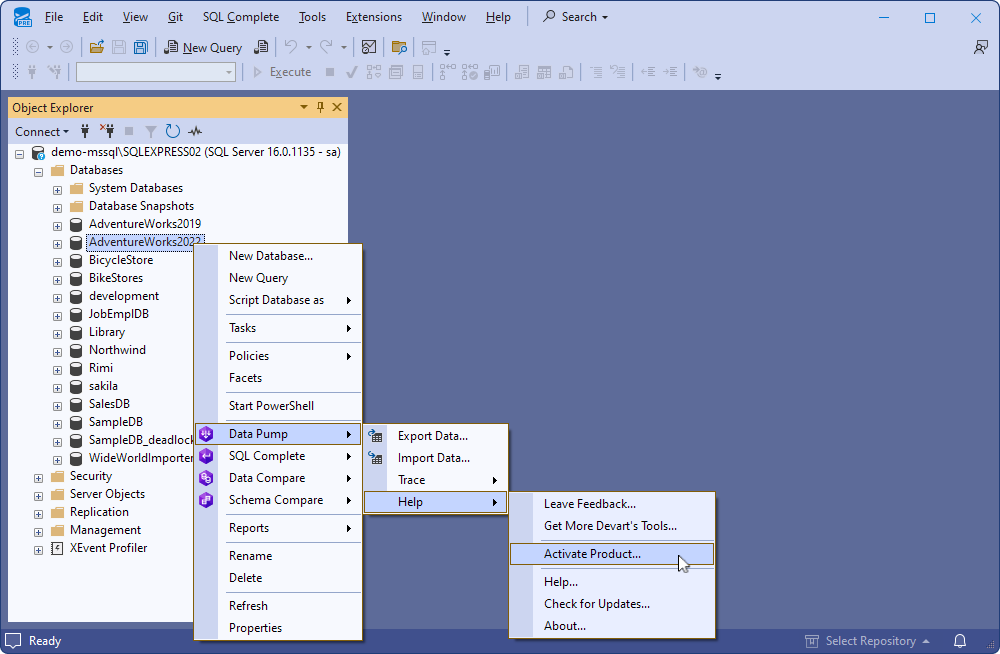1000x654 pixels.
Task: Click the New Query toolbar button
Action: (x=203, y=47)
